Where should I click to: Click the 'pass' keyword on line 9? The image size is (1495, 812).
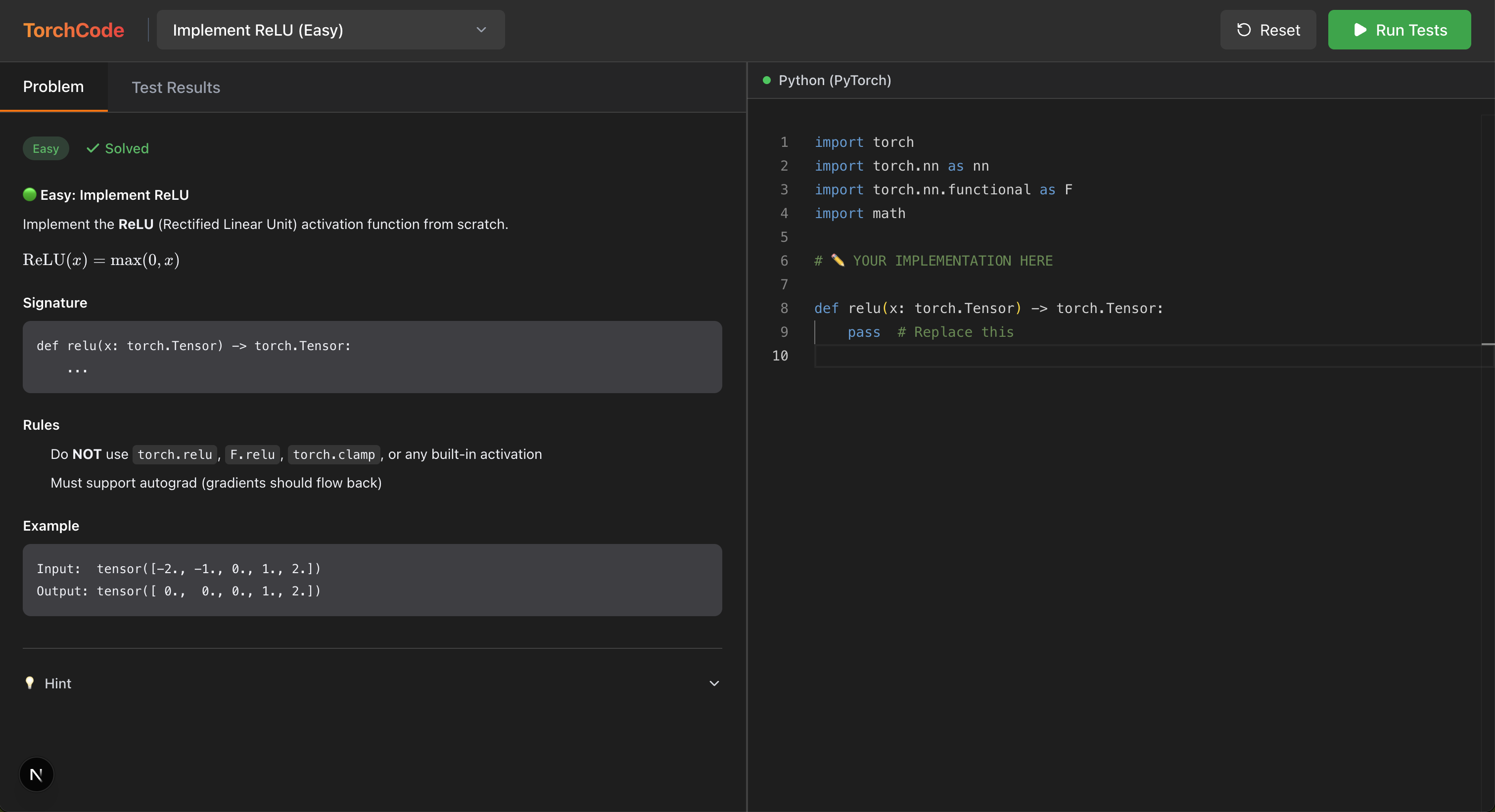tap(864, 332)
